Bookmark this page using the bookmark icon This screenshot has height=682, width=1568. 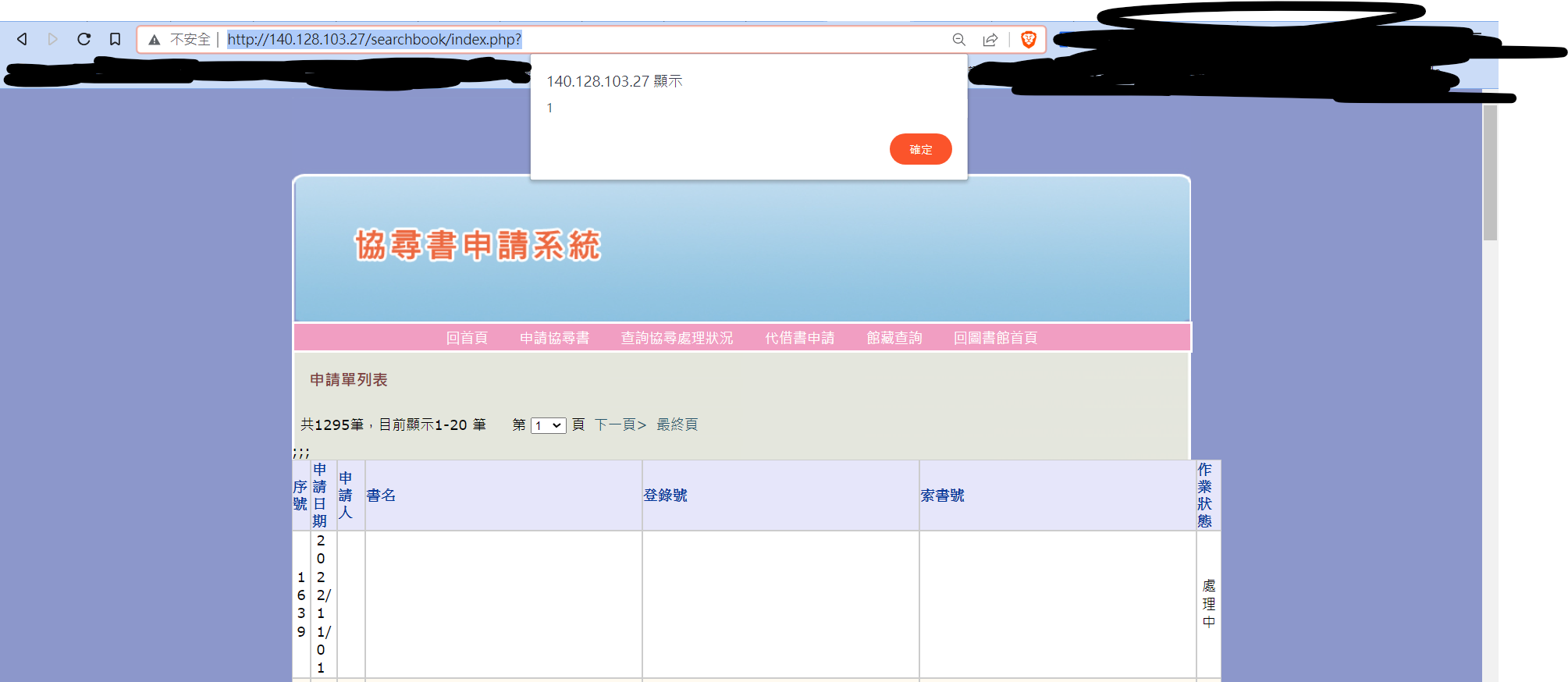tap(116, 39)
